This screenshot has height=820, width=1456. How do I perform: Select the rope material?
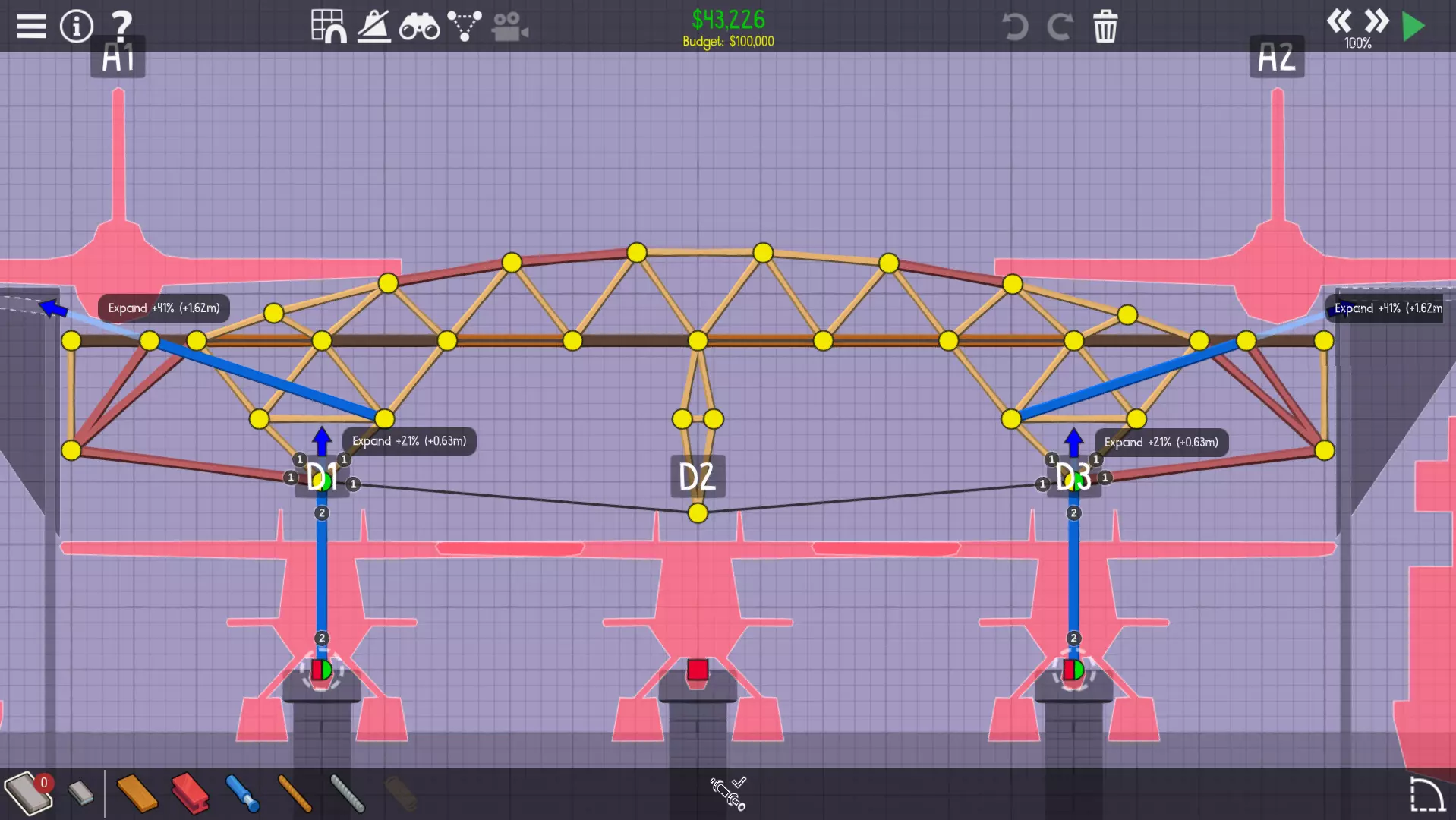point(295,793)
